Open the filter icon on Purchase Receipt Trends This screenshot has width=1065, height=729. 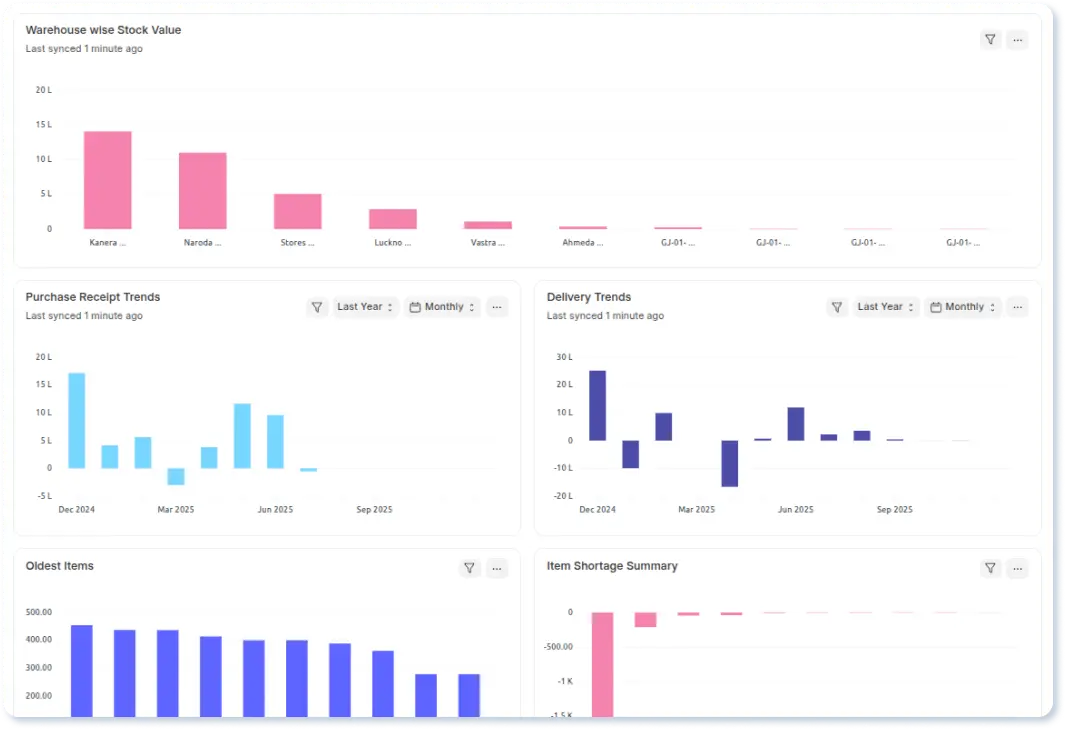pyautogui.click(x=317, y=307)
